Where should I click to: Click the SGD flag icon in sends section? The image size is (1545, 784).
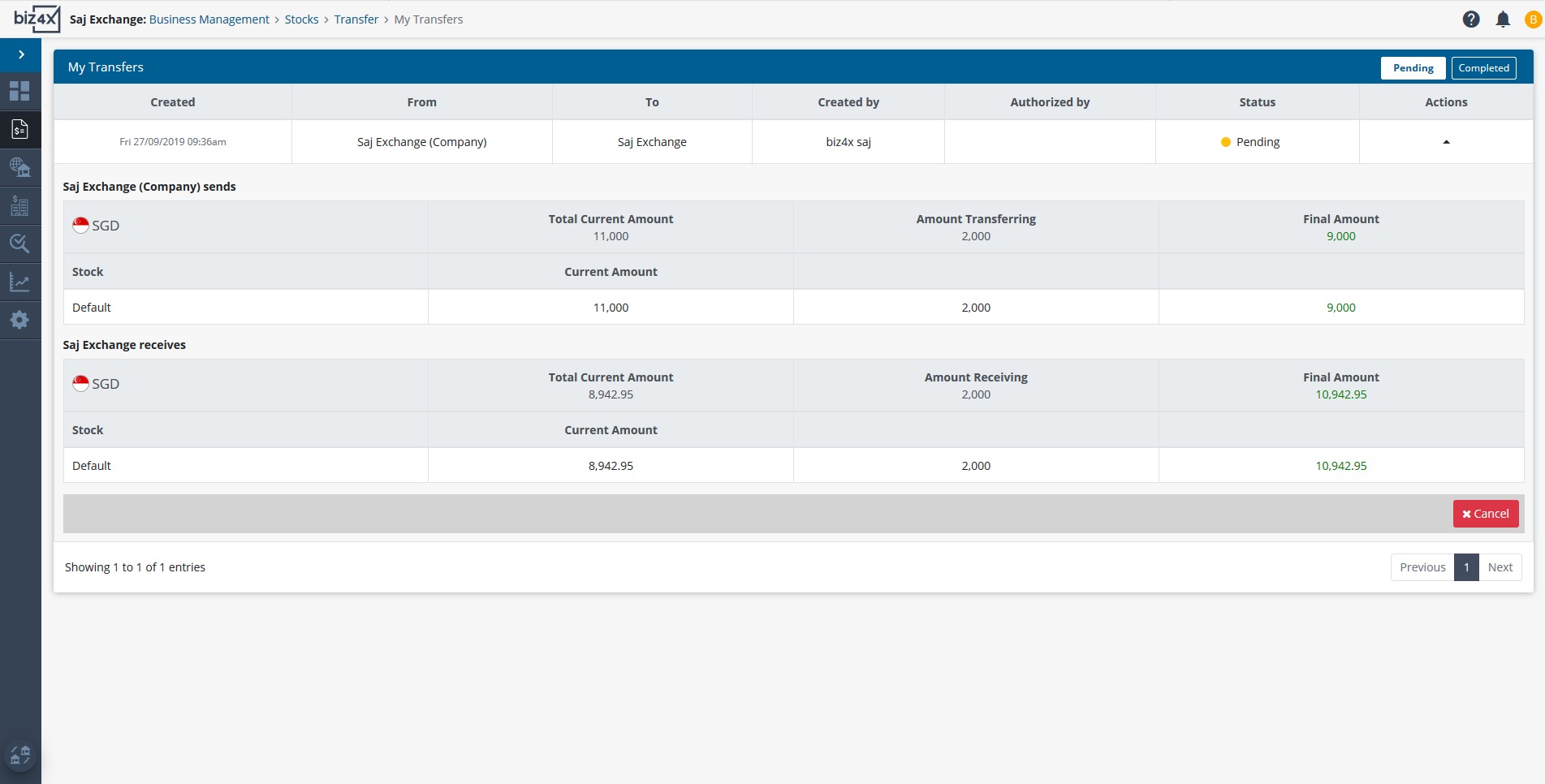(x=80, y=225)
